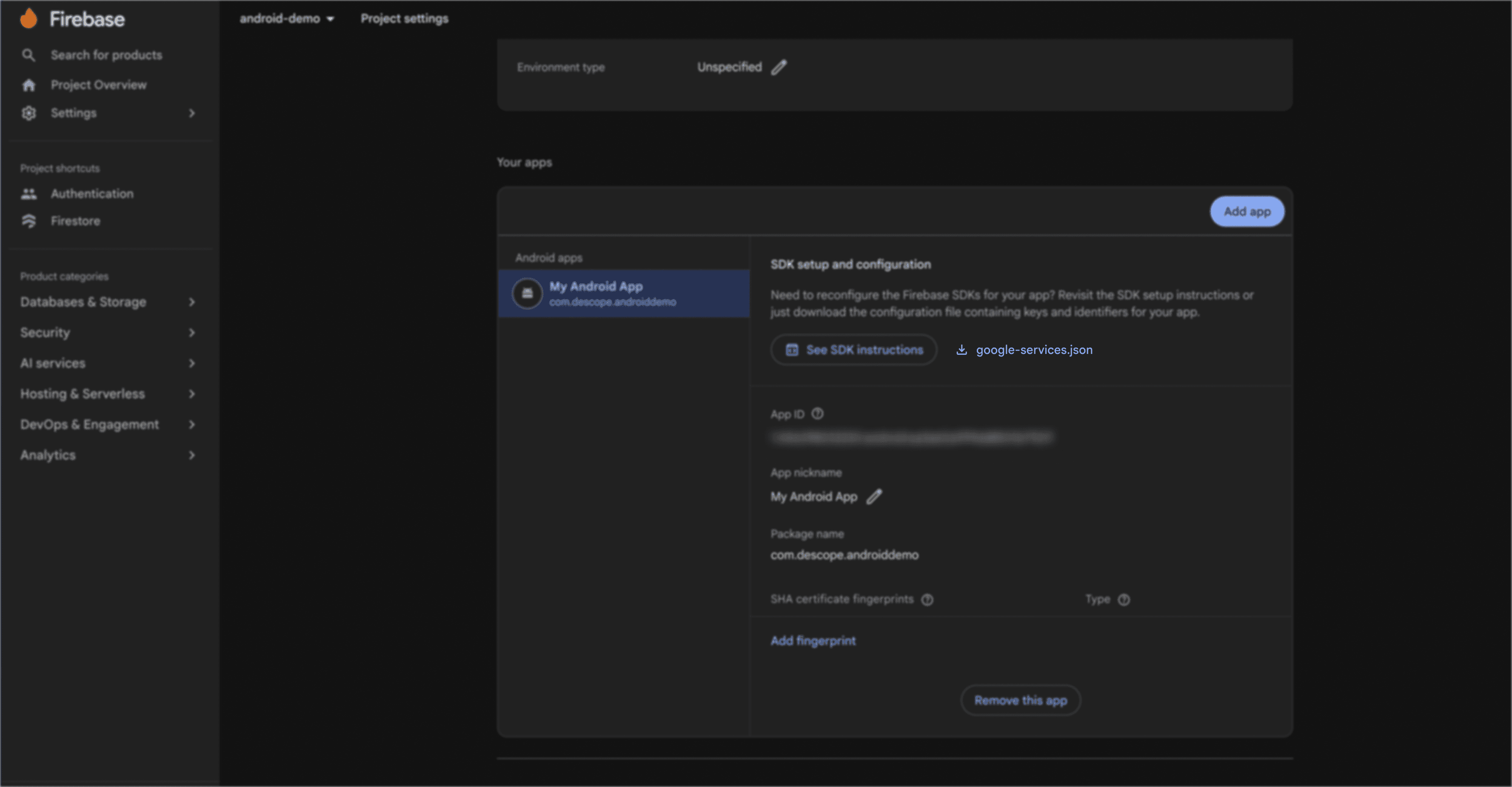Viewport: 1512px width, 787px height.
Task: Open the android-demo project dropdown
Action: tap(287, 19)
